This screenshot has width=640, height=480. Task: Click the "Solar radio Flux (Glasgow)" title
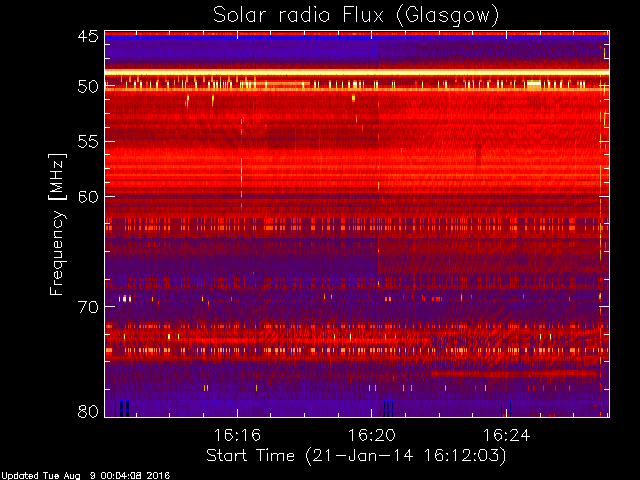coord(356,16)
